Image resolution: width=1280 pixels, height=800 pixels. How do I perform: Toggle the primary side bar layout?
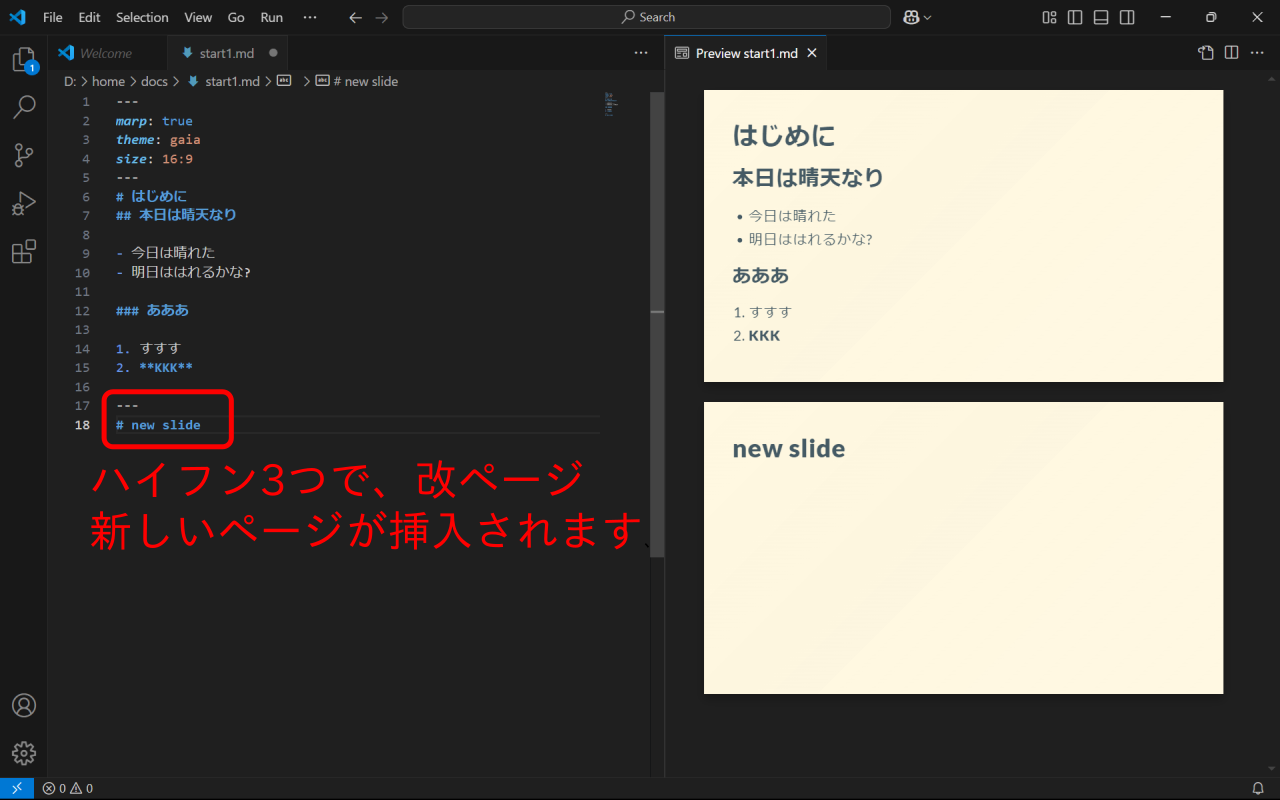tap(1075, 17)
